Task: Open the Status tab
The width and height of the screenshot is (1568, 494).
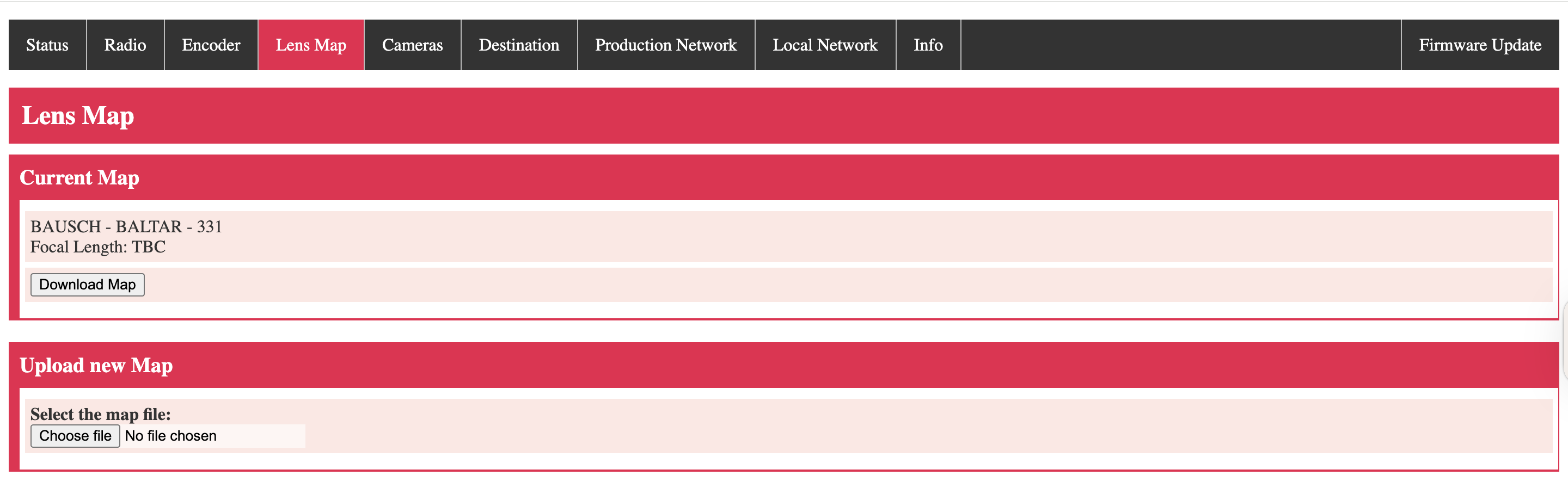Action: pos(47,45)
